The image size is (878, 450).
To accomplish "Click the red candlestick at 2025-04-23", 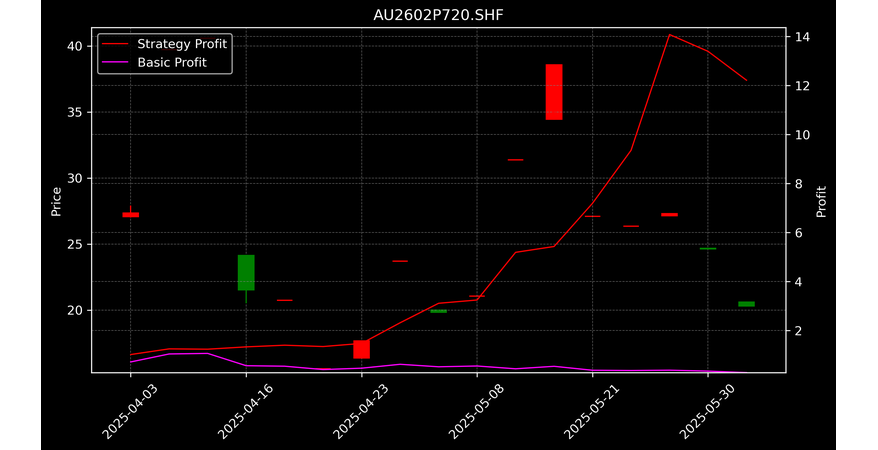I will (361, 349).
